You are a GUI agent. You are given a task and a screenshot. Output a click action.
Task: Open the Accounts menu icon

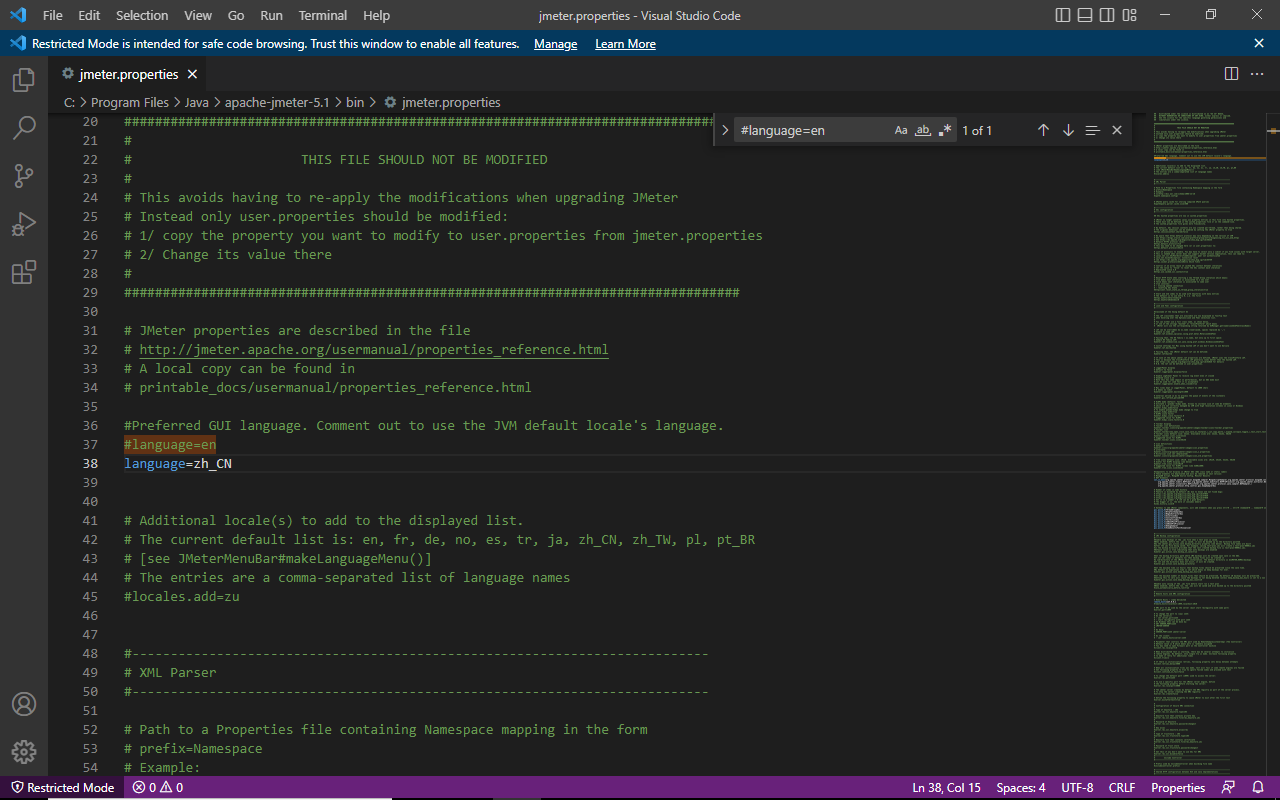24,704
